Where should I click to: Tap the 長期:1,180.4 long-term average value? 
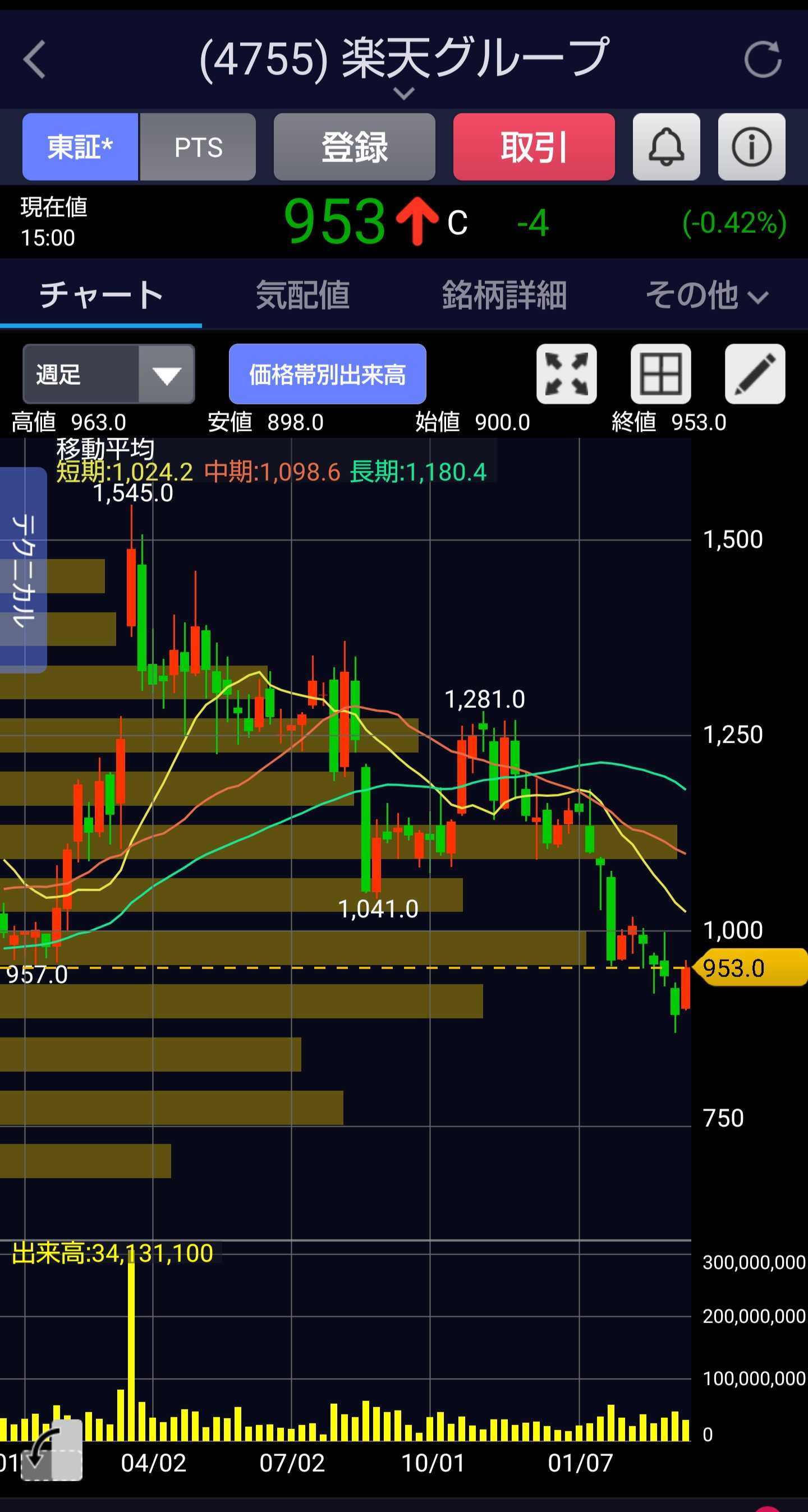tap(418, 472)
